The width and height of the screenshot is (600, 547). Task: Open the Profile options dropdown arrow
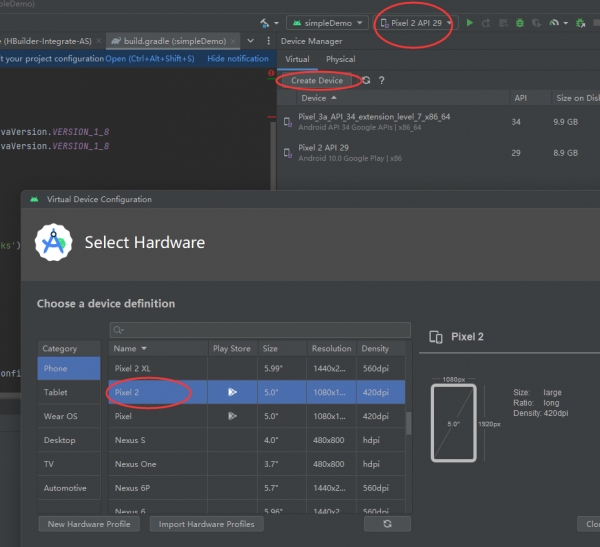tap(566, 23)
